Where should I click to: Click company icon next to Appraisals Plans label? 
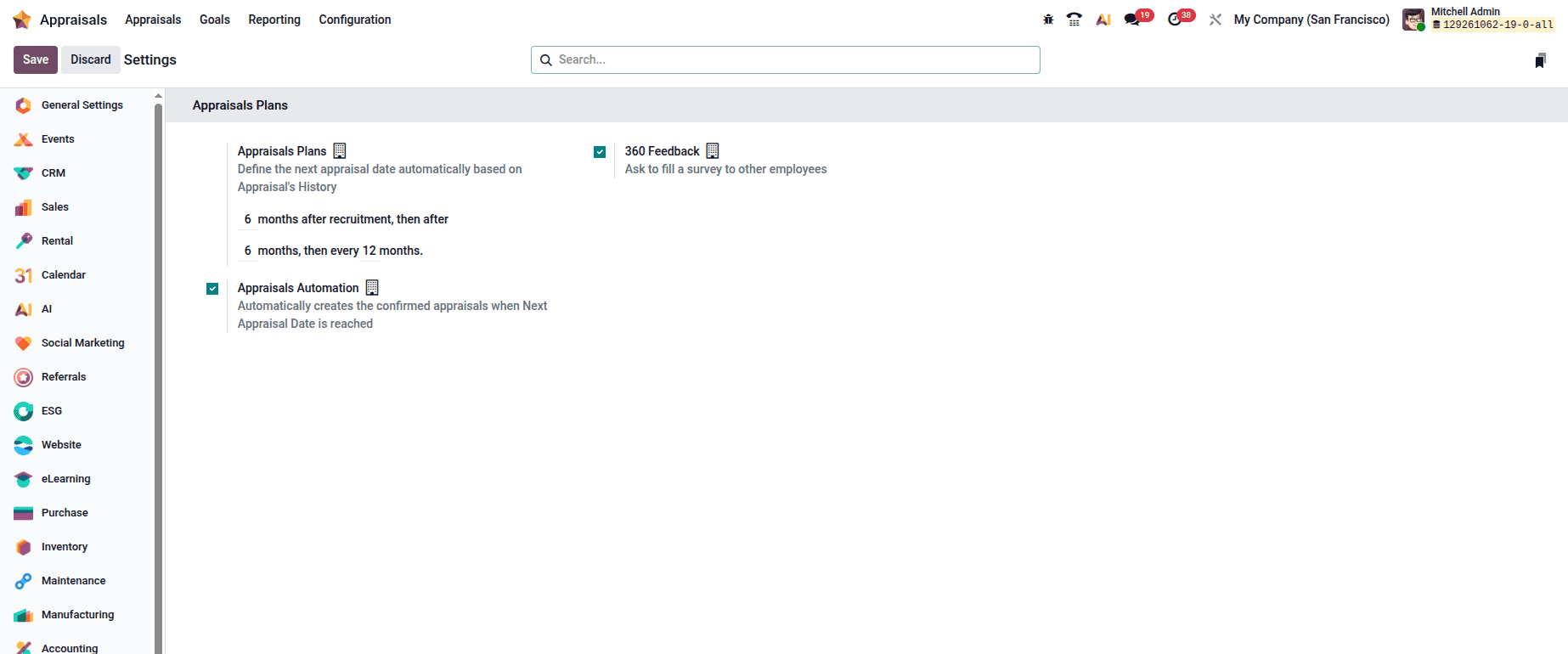tap(340, 151)
